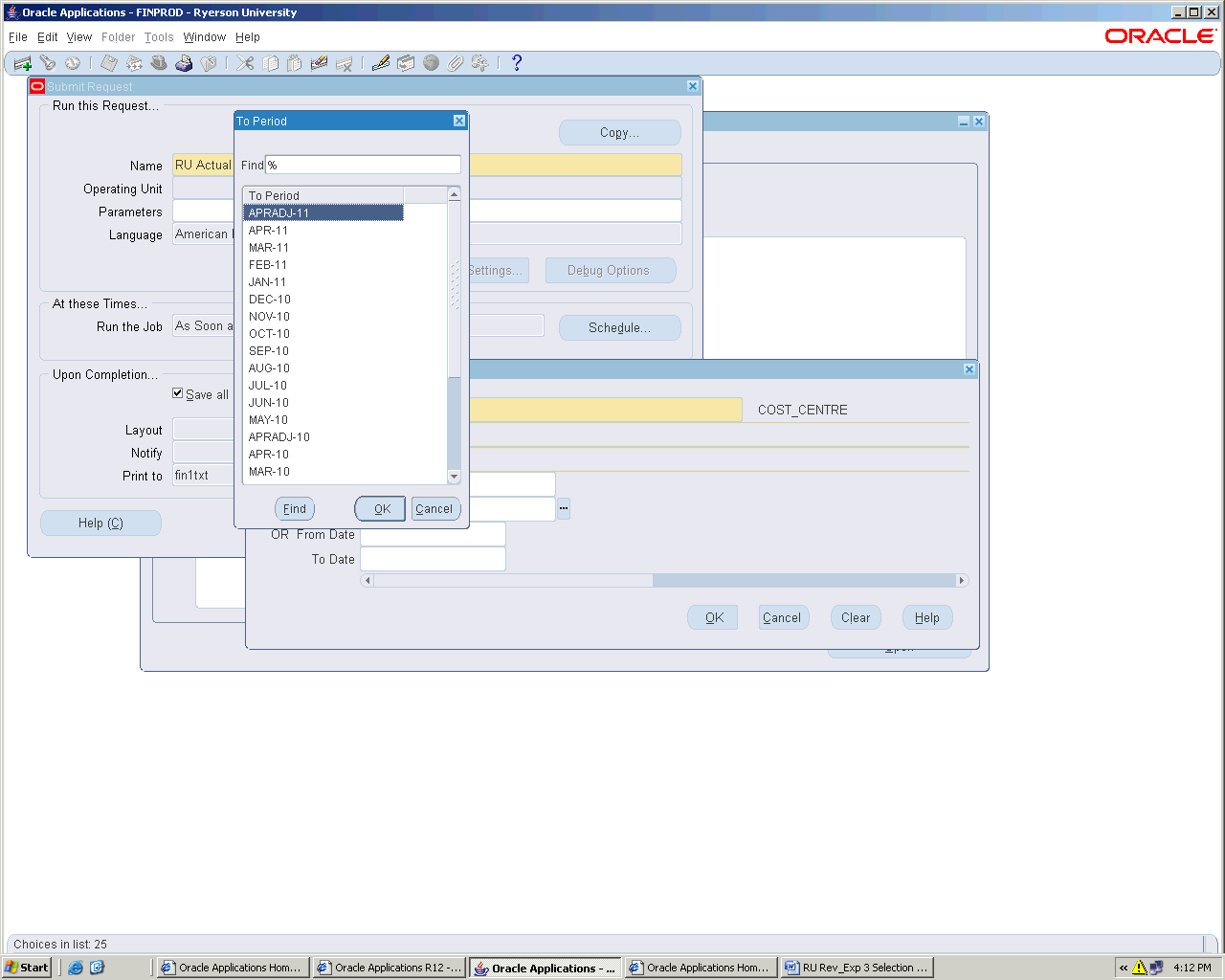
Task: Click the Find search input field
Action: (363, 165)
